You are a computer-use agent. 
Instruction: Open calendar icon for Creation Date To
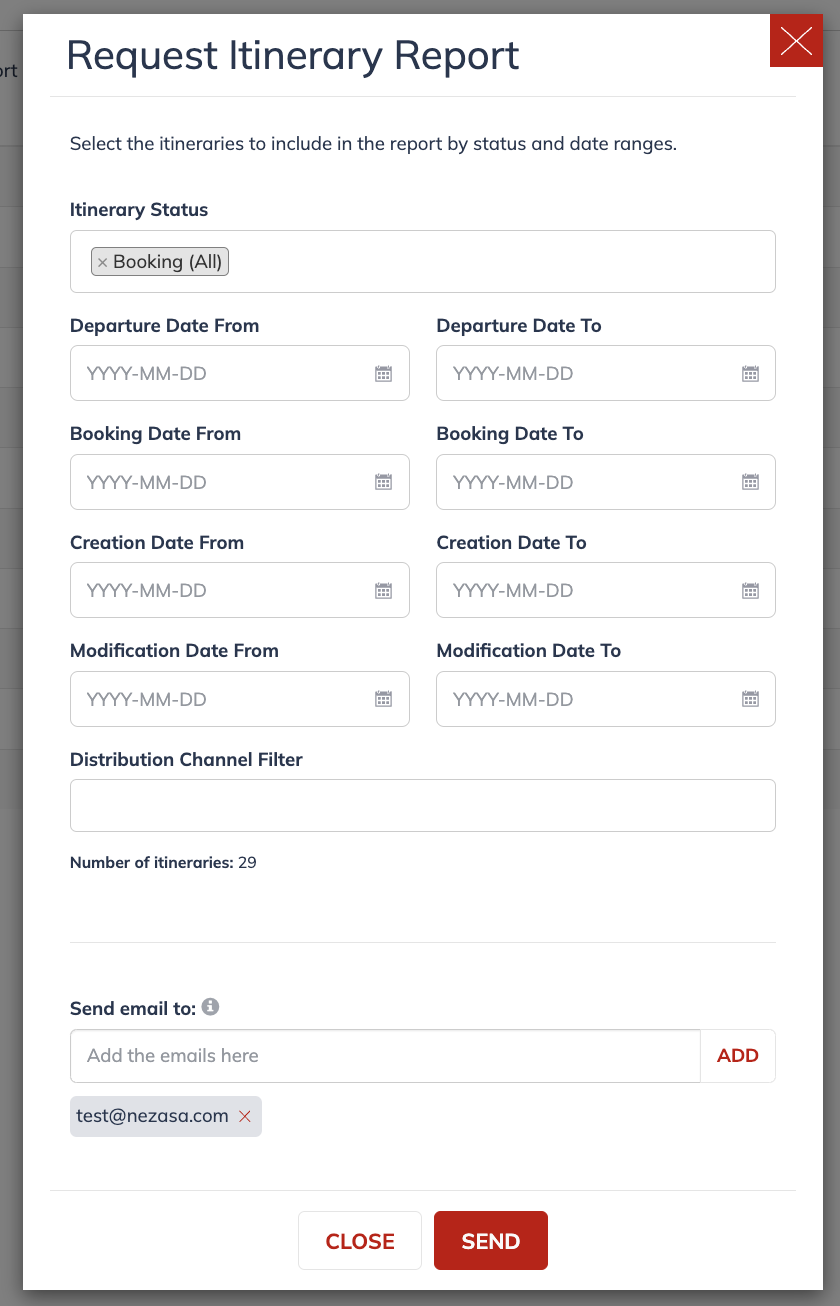[x=750, y=591]
